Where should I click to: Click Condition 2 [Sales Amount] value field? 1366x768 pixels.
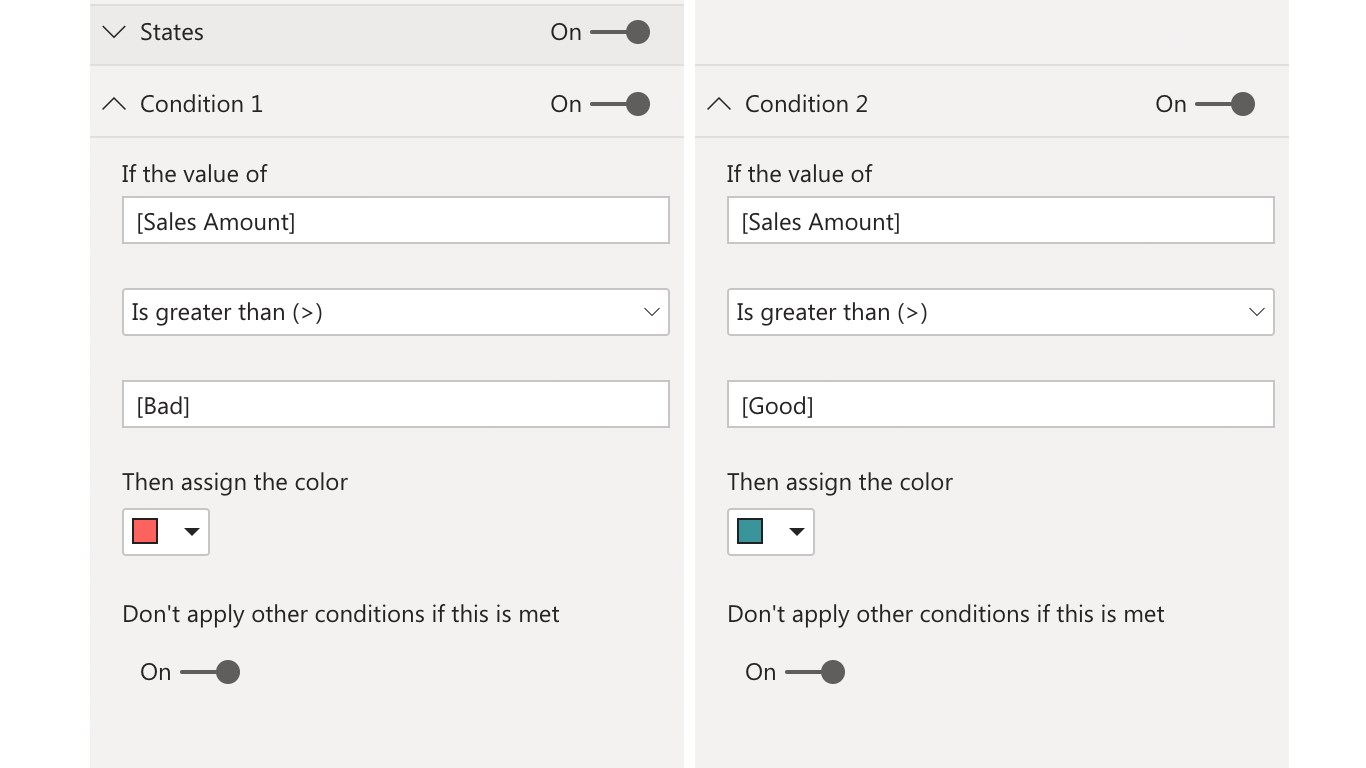pyautogui.click(x=1000, y=221)
